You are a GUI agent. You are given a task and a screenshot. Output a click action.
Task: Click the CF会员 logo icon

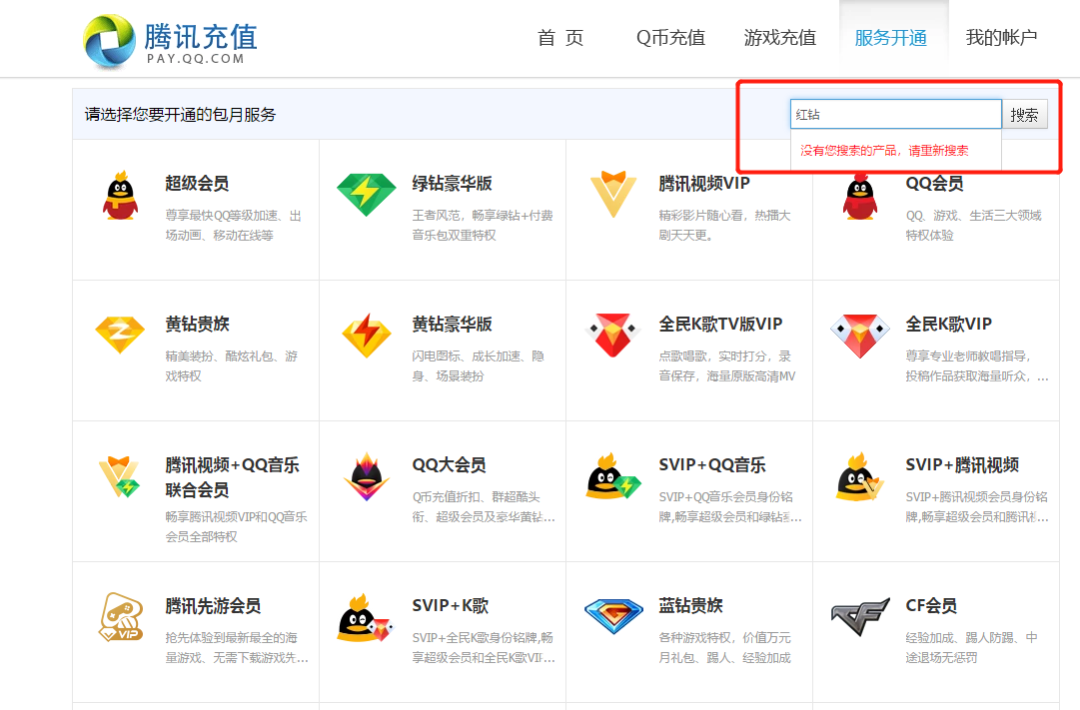[860, 617]
